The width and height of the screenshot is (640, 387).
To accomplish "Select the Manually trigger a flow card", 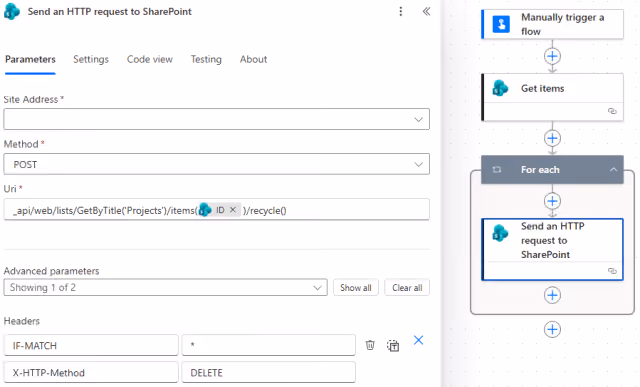I will coord(552,24).
